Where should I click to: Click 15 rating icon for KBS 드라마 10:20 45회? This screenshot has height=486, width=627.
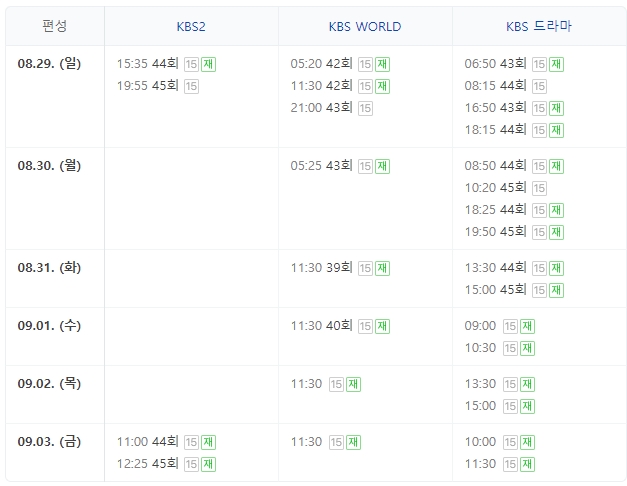pos(539,188)
